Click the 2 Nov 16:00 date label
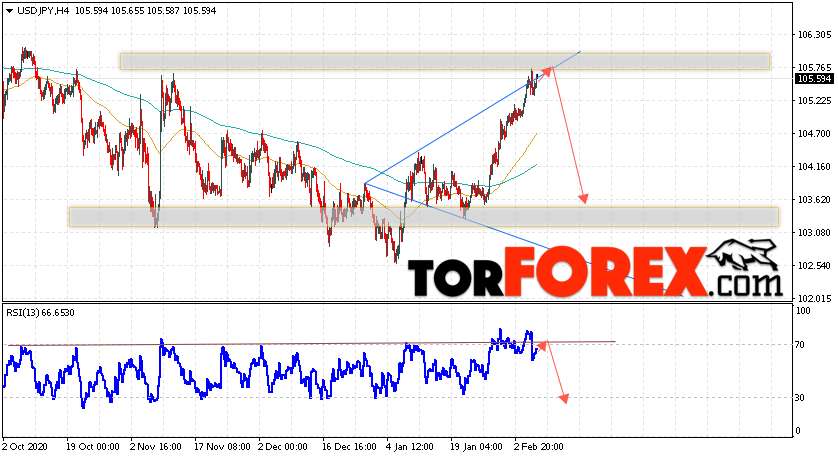 (156, 447)
